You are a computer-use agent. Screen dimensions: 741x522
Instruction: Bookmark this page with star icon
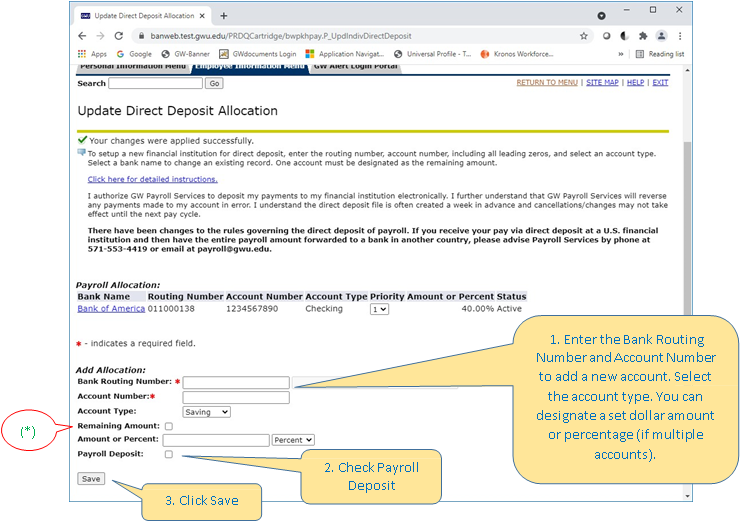[x=584, y=36]
